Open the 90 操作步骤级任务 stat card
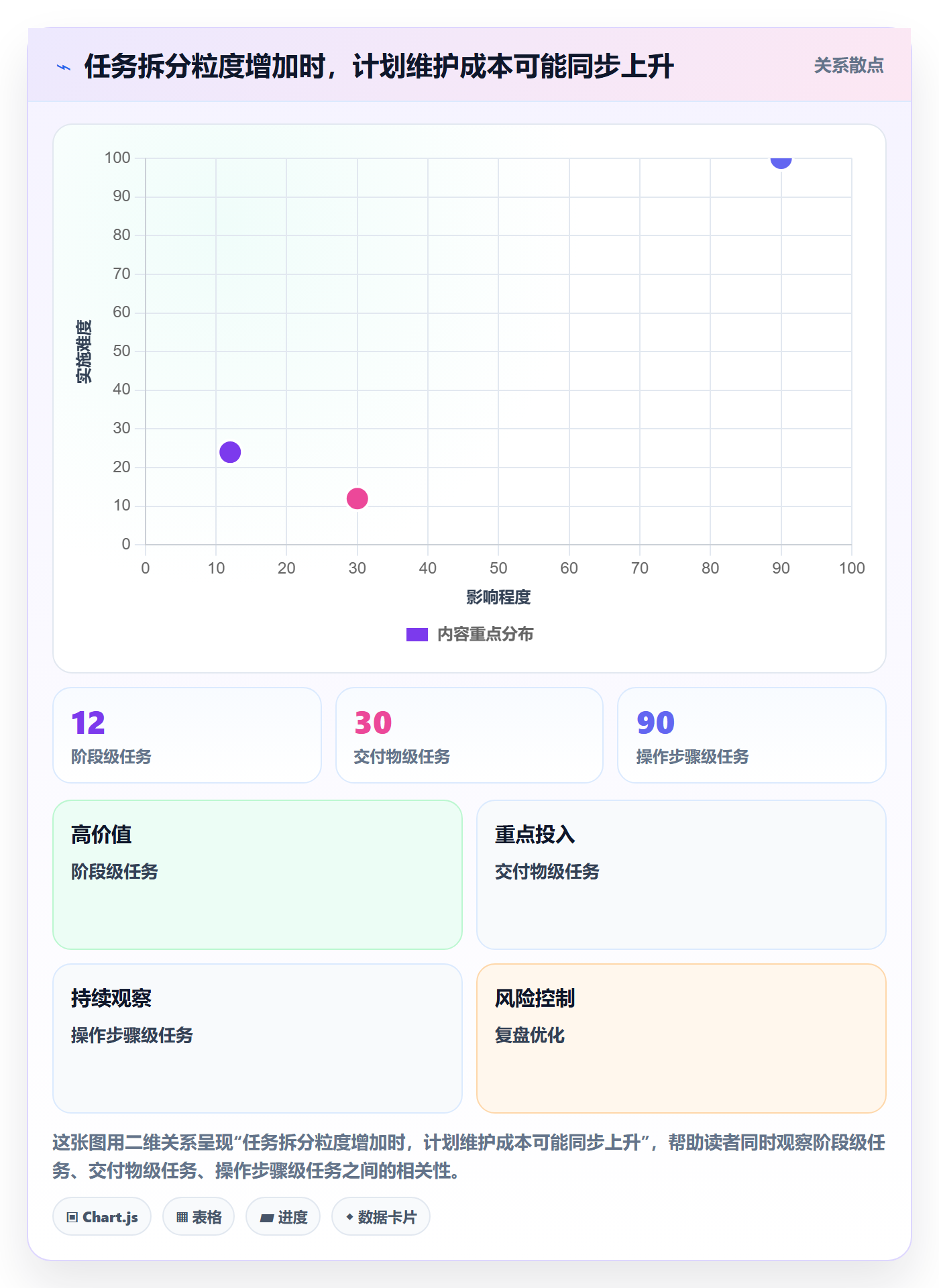 tap(752, 735)
